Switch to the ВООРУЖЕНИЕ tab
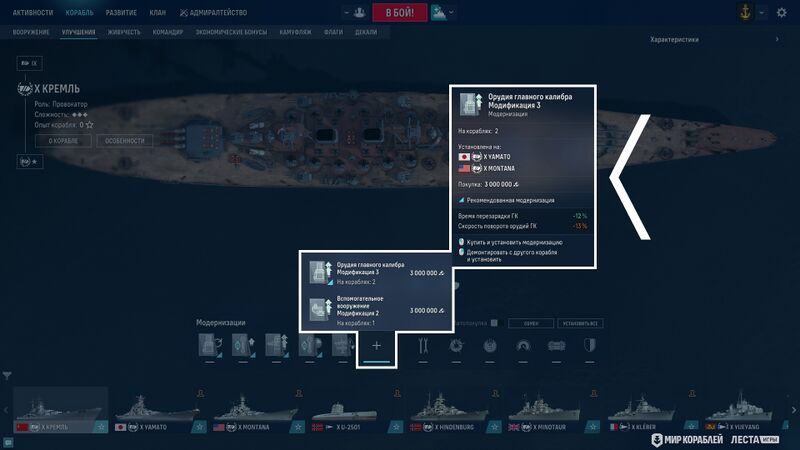The width and height of the screenshot is (800, 450). 31,32
